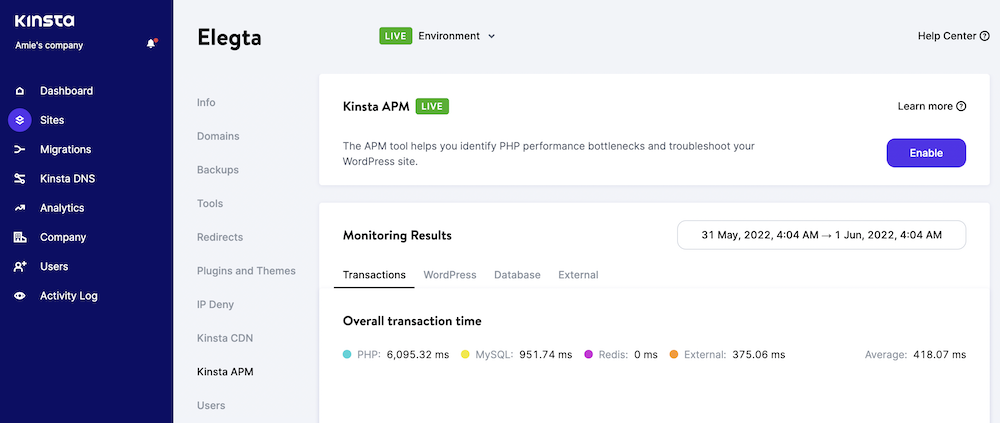The width and height of the screenshot is (1000, 423).
Task: Open the Tools page
Action: tap(210, 204)
